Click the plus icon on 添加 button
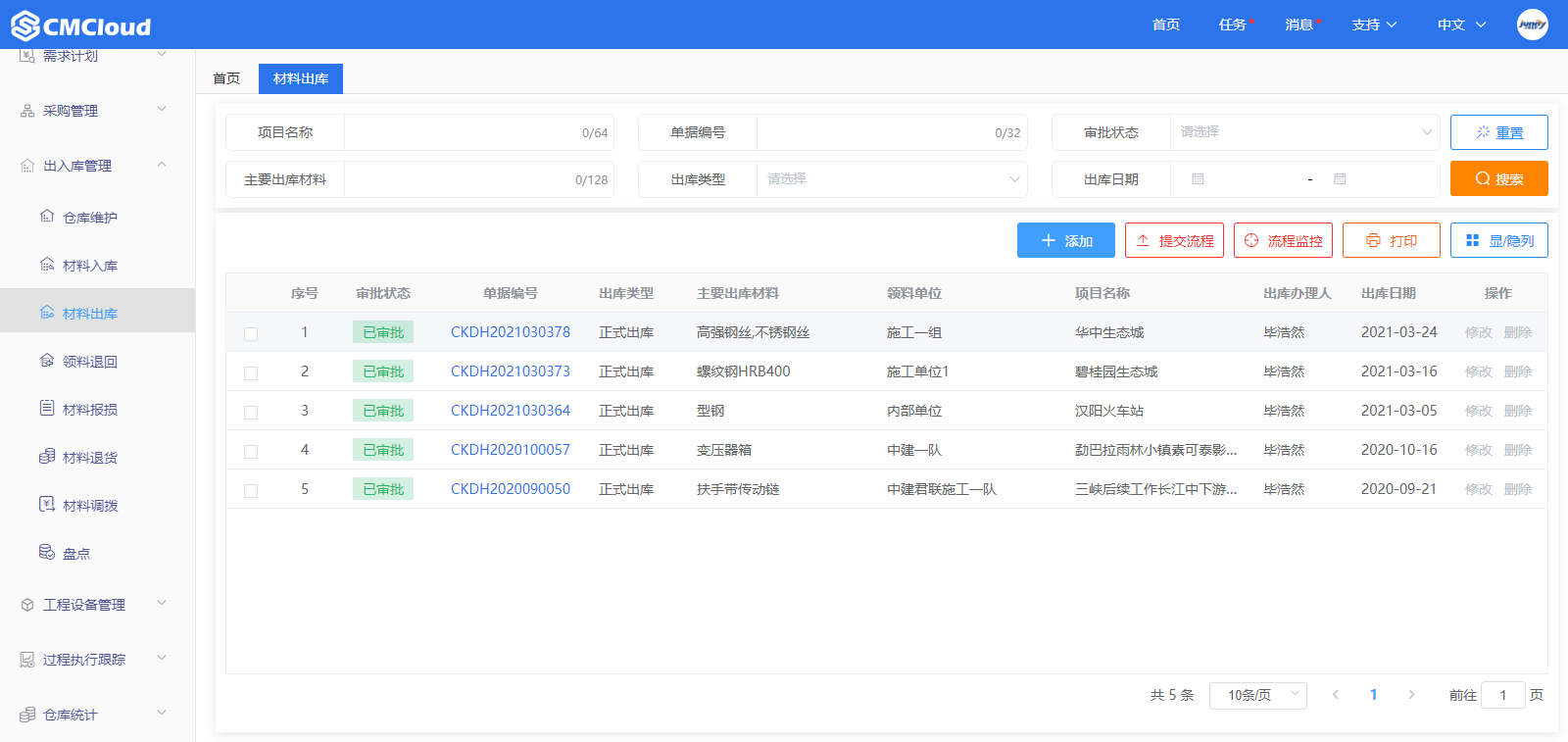The image size is (1568, 742). pos(1049,240)
